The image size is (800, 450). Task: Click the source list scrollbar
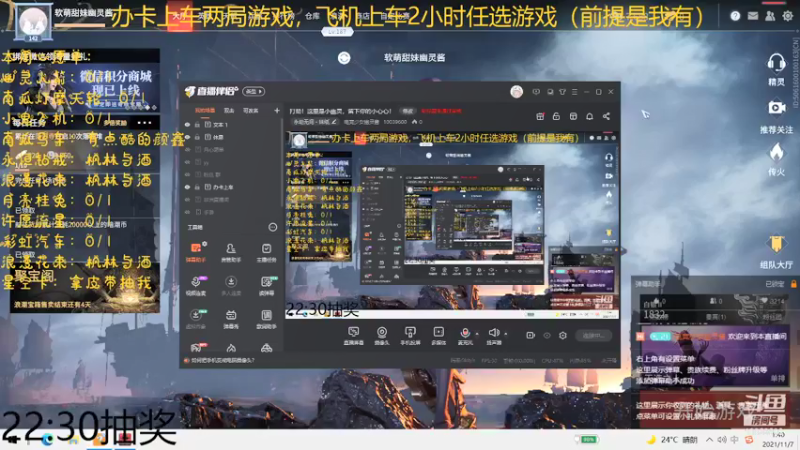(281, 162)
